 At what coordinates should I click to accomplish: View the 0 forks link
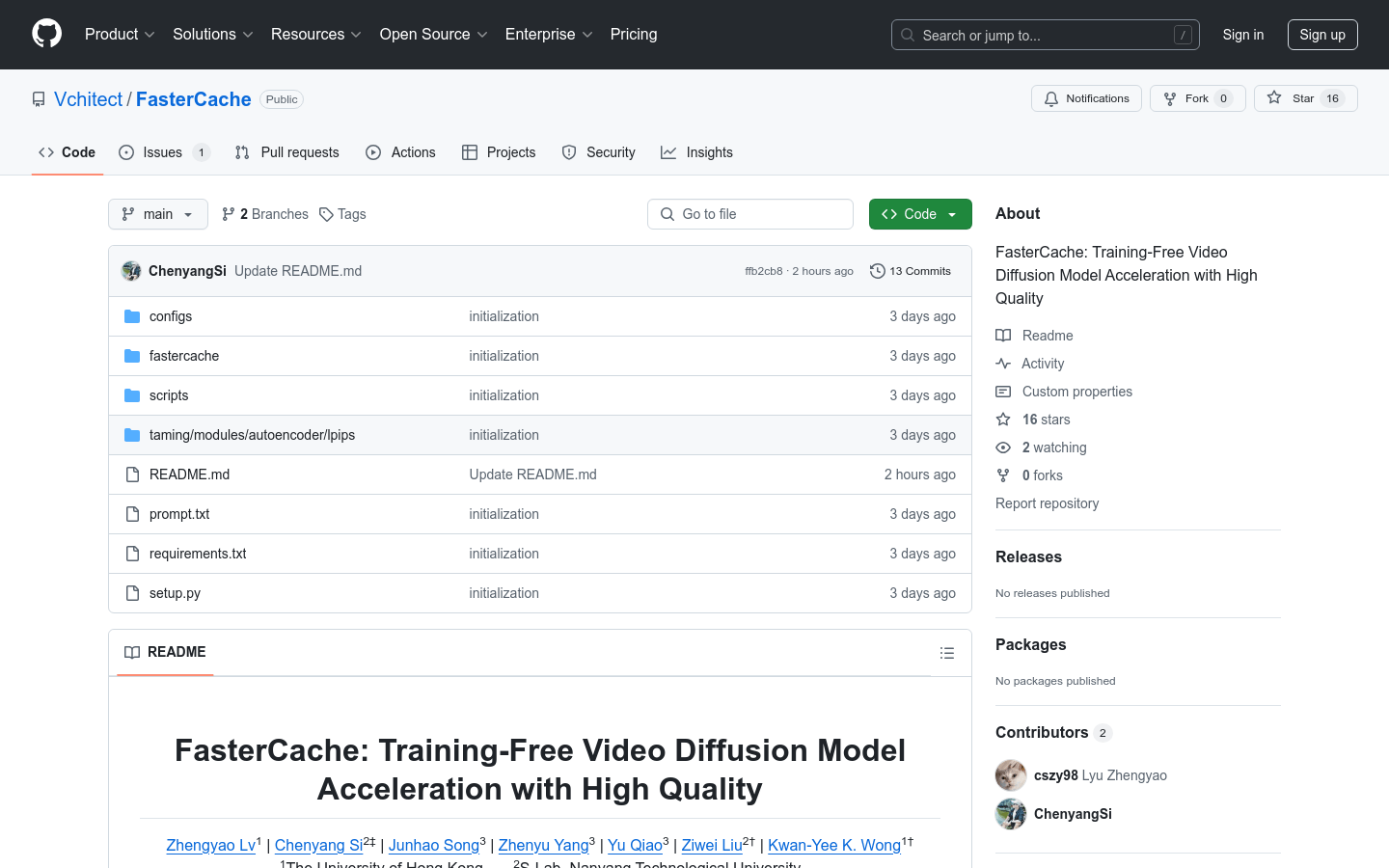(1029, 475)
